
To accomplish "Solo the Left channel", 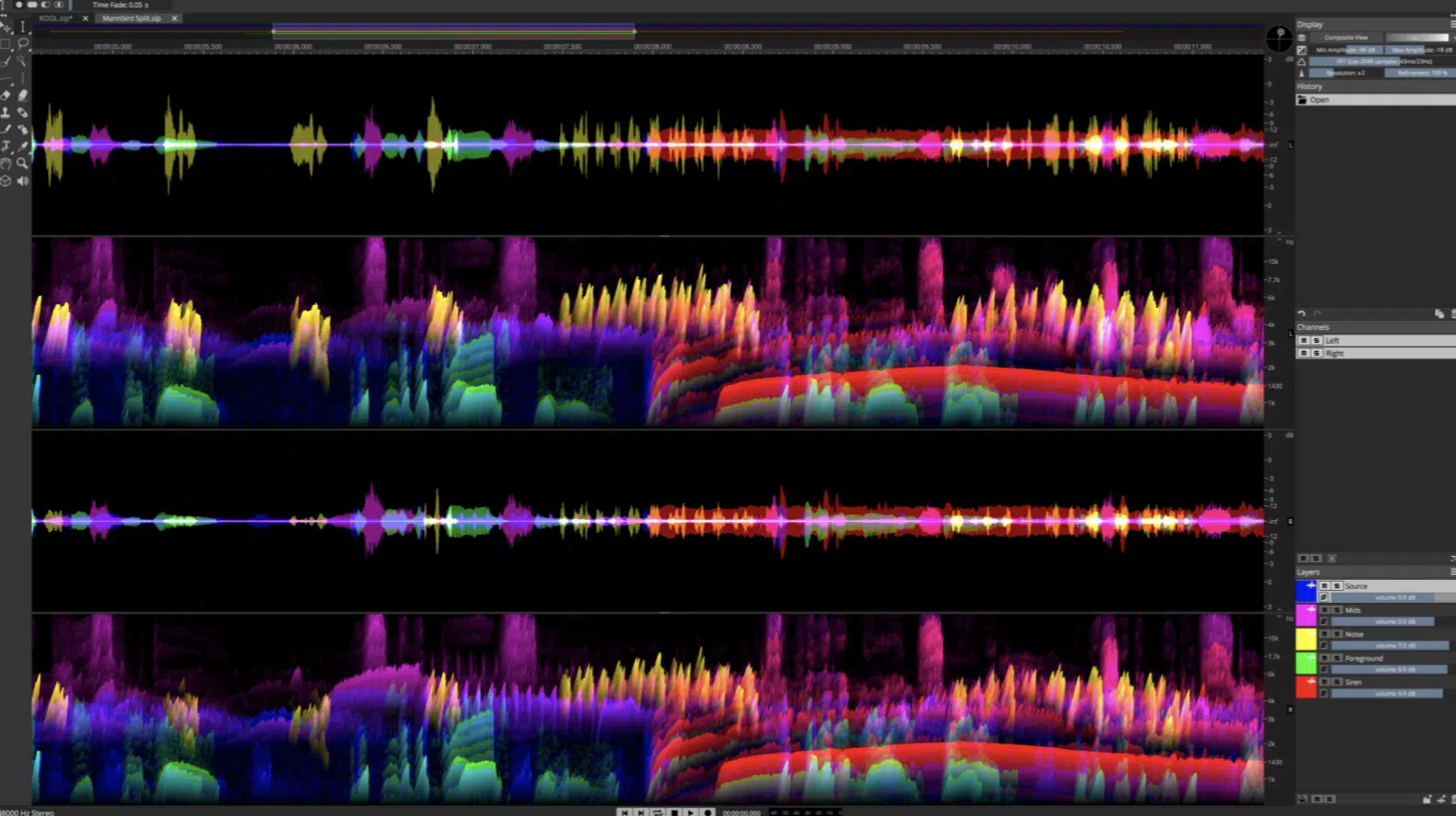I will (x=1316, y=341).
